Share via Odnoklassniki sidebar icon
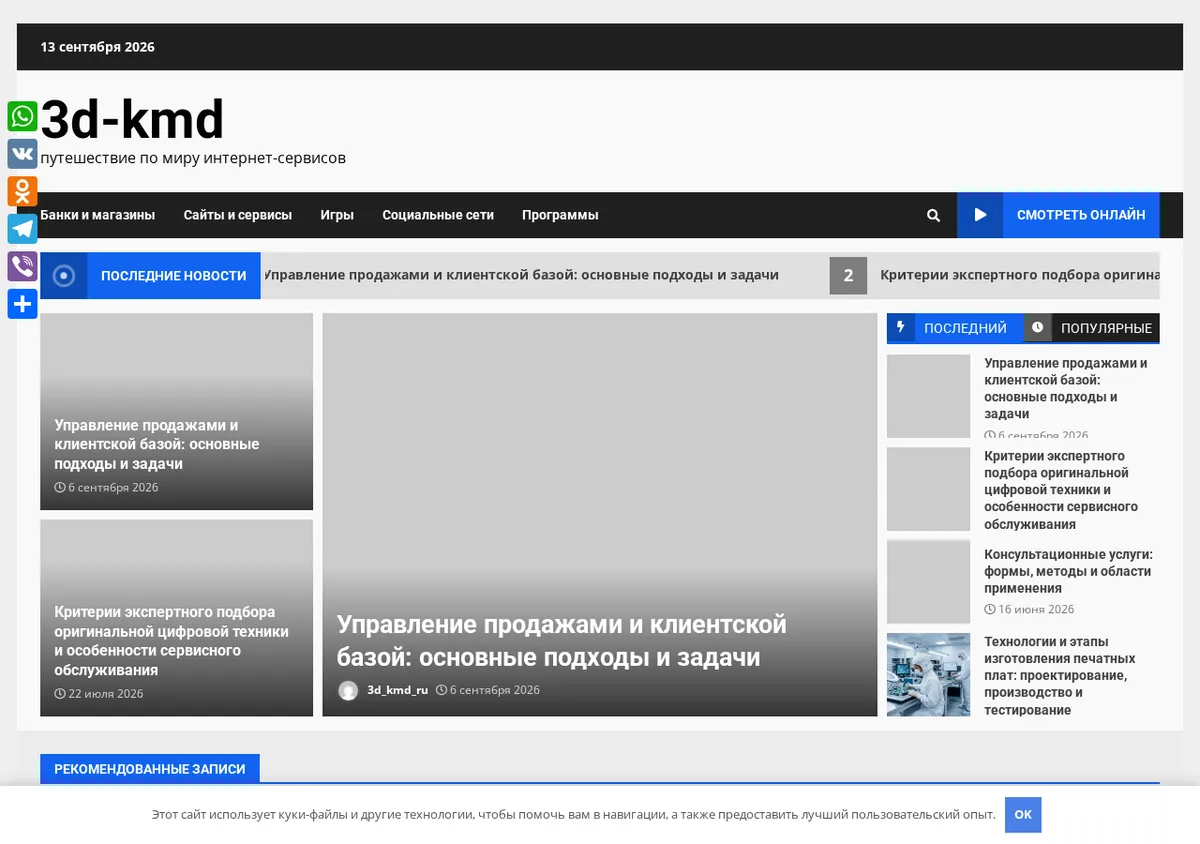The width and height of the screenshot is (1200, 844). (22, 191)
